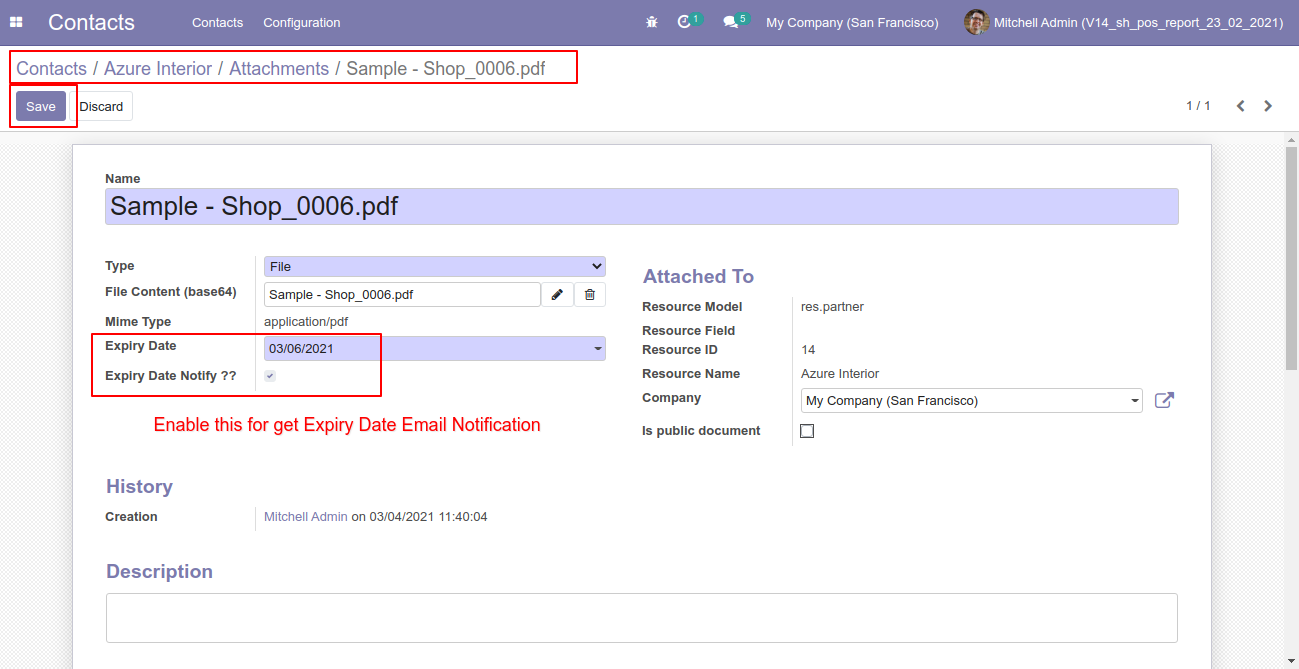The image size is (1299, 669).
Task: Click the pencil edit file icon
Action: pos(557,294)
